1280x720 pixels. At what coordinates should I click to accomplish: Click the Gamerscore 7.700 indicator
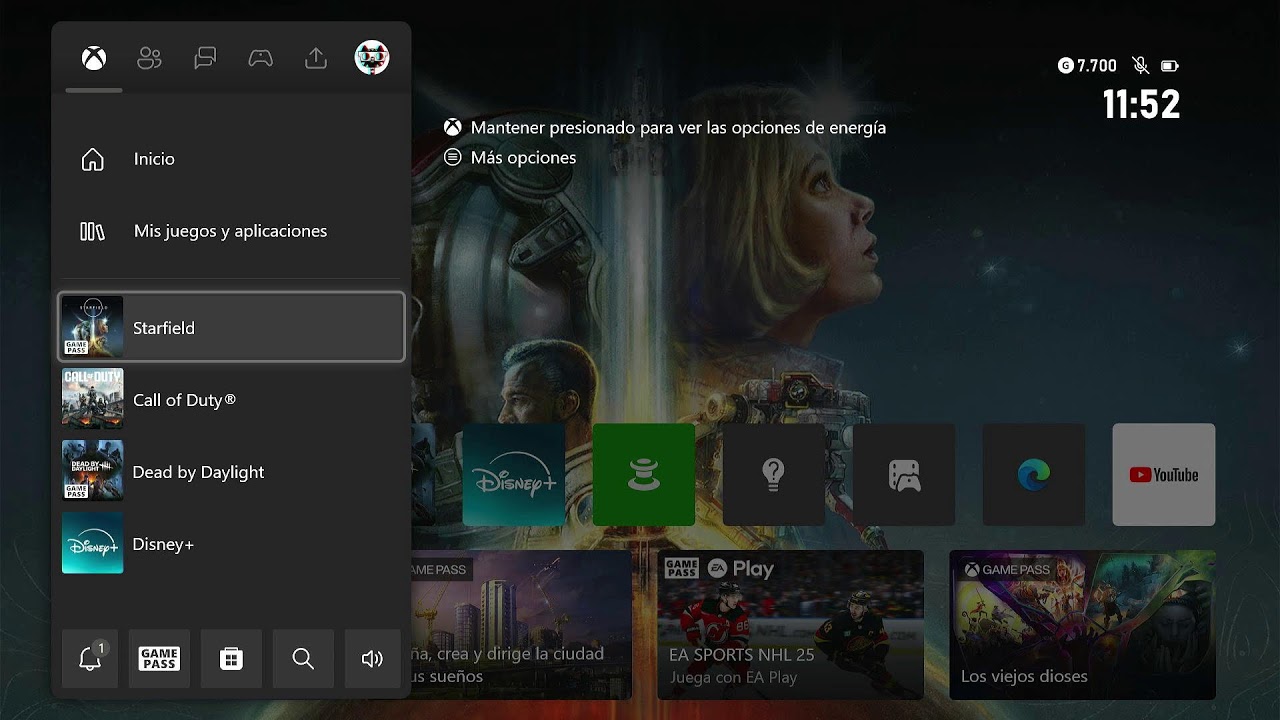point(1087,66)
